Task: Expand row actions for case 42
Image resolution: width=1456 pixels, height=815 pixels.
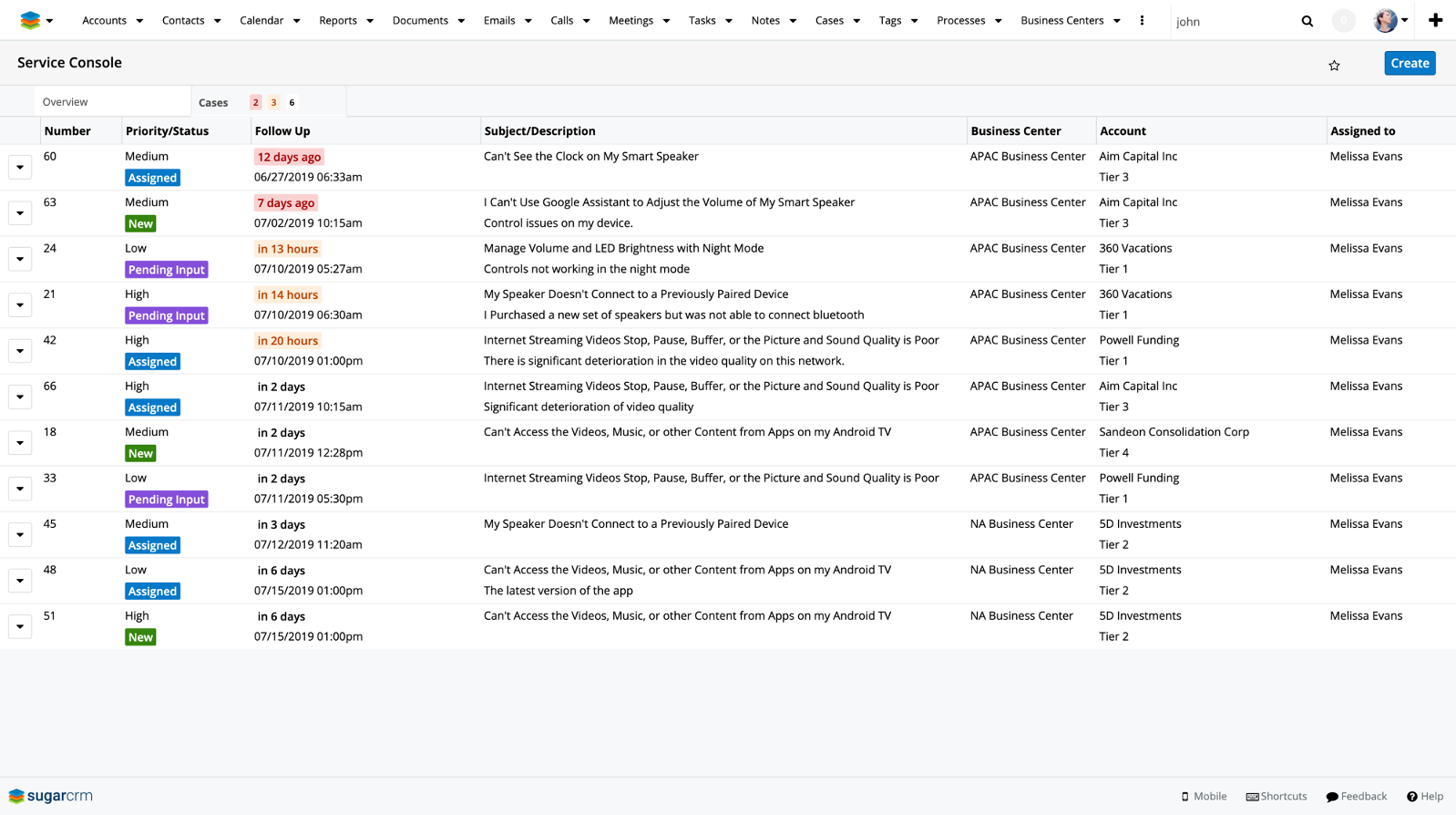Action: [20, 351]
